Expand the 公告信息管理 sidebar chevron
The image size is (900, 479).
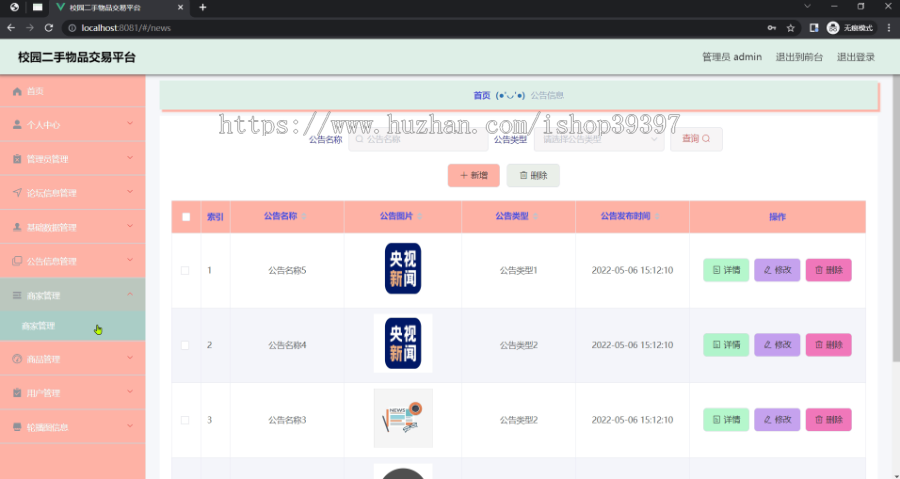tap(130, 260)
